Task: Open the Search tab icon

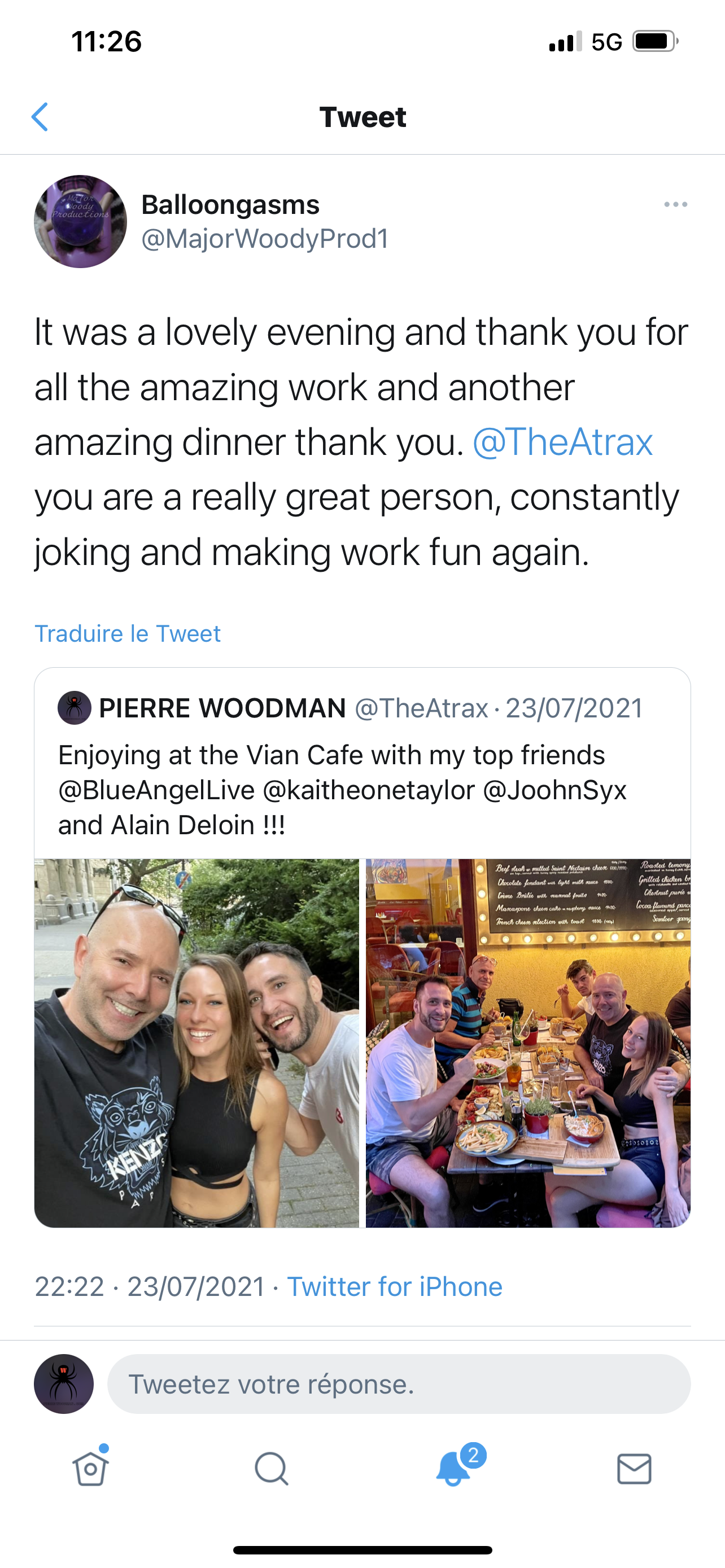Action: click(x=272, y=1469)
